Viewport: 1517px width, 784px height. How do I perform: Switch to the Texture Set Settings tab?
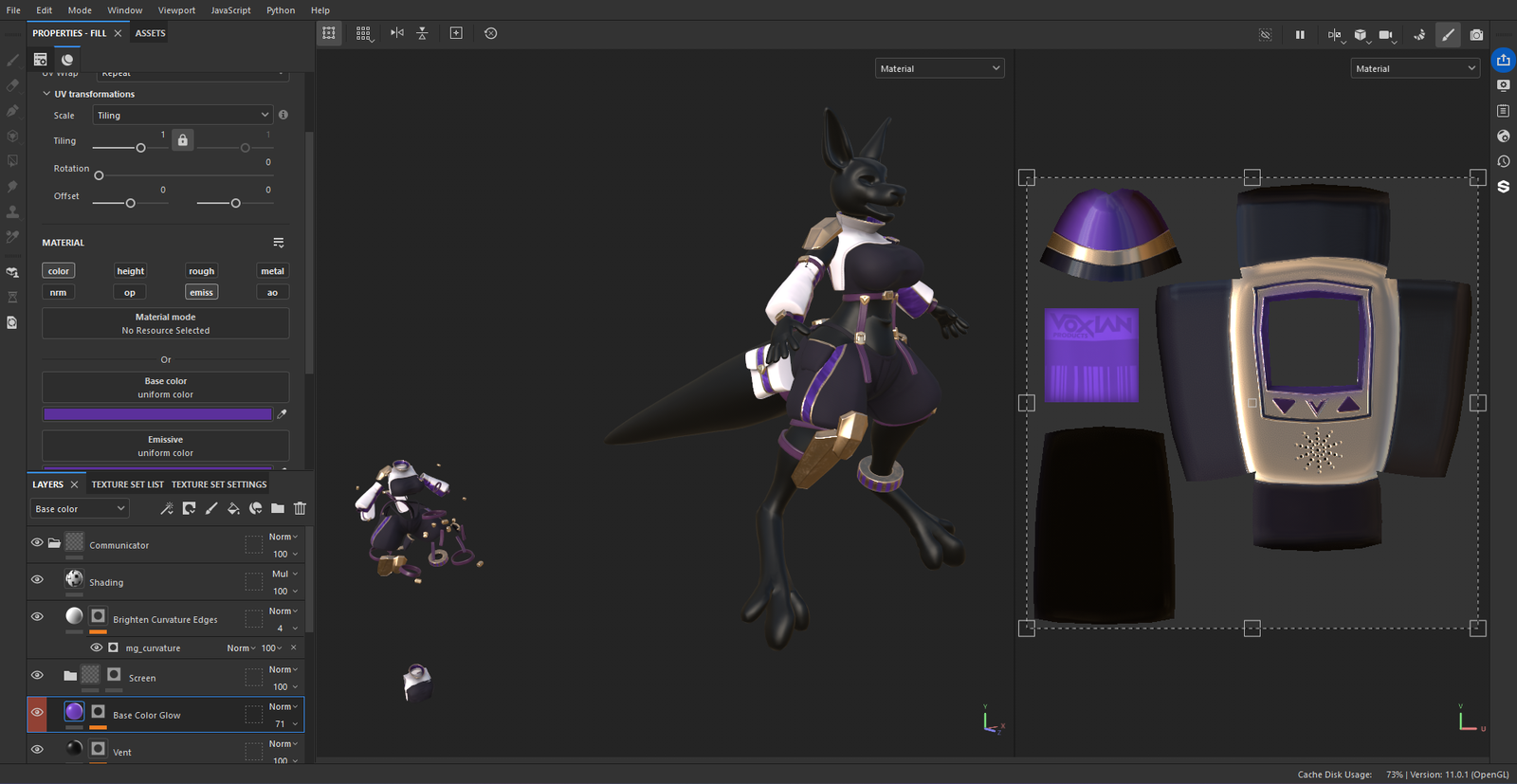[219, 484]
